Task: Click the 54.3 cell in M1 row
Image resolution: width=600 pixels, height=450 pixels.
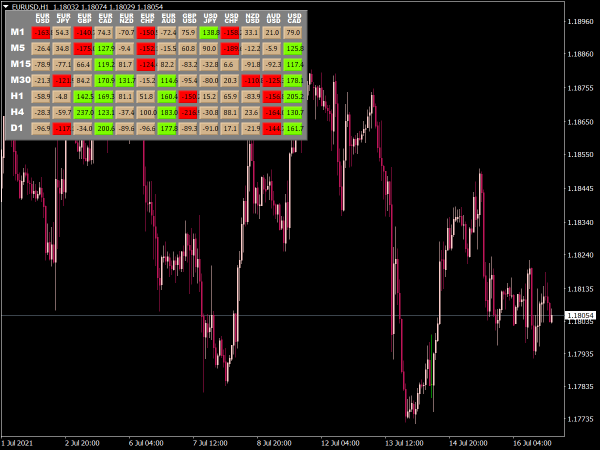Action: pyautogui.click(x=62, y=33)
